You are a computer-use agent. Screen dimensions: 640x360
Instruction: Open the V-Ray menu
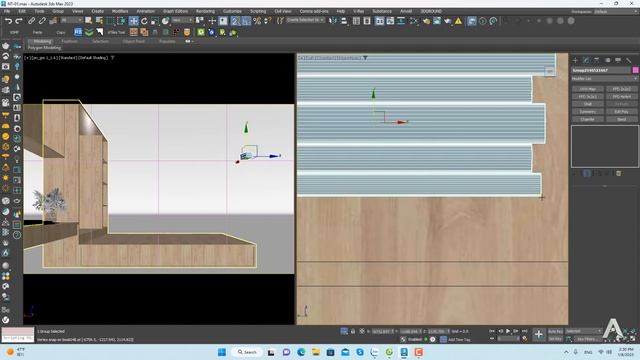coord(359,11)
